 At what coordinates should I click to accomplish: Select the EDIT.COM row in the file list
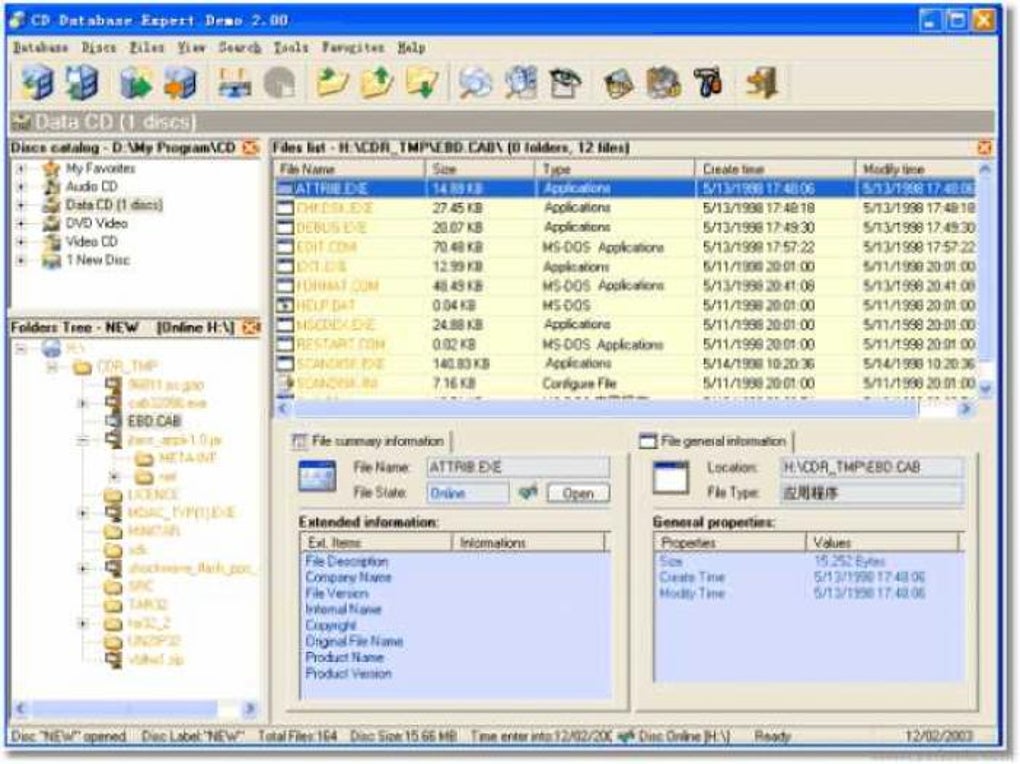624,247
